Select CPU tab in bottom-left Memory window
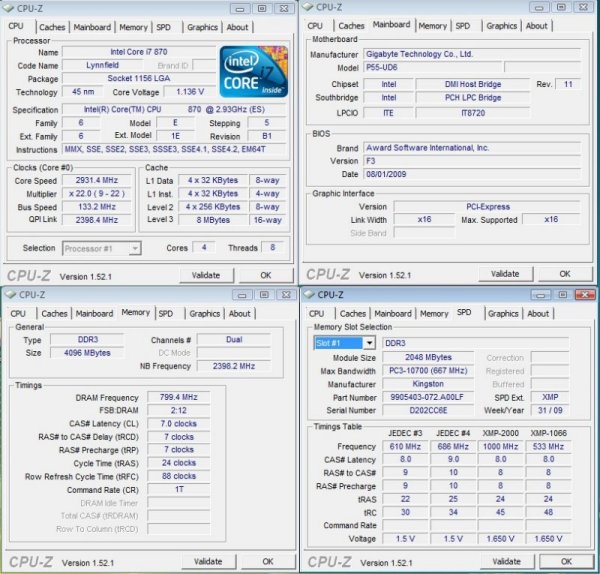The height and width of the screenshot is (574, 600). 18,314
